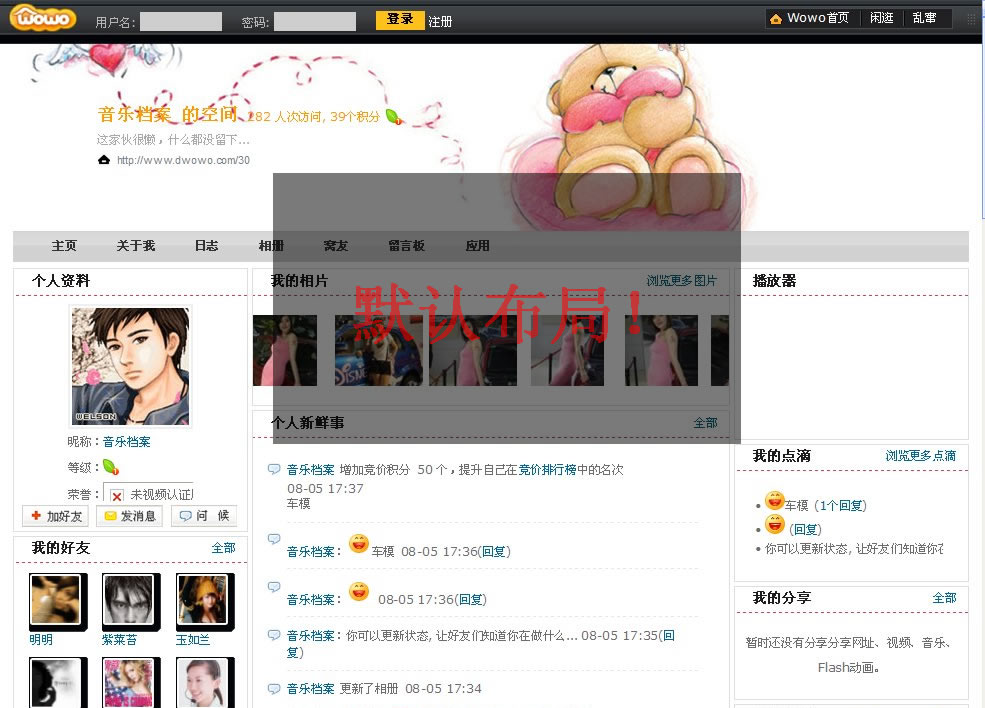Switch to the 主页 tab

pyautogui.click(x=64, y=246)
